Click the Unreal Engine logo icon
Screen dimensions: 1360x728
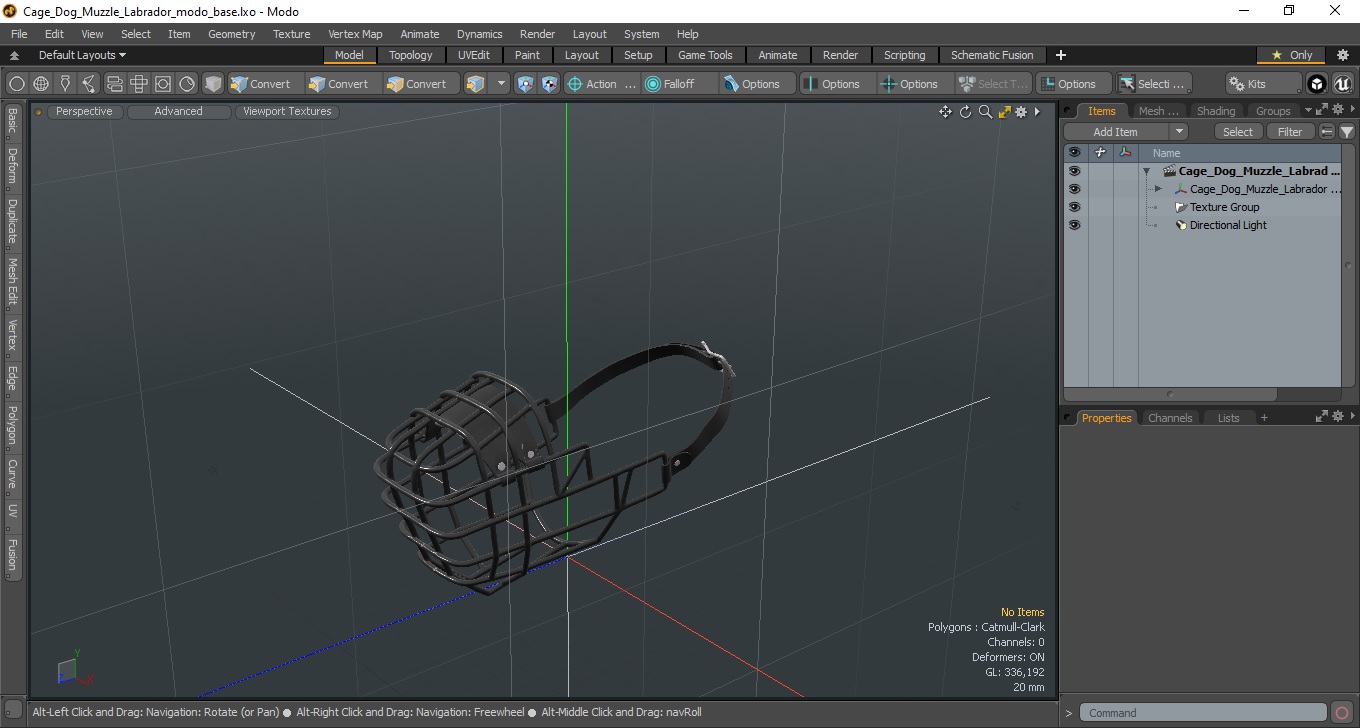[x=1342, y=84]
